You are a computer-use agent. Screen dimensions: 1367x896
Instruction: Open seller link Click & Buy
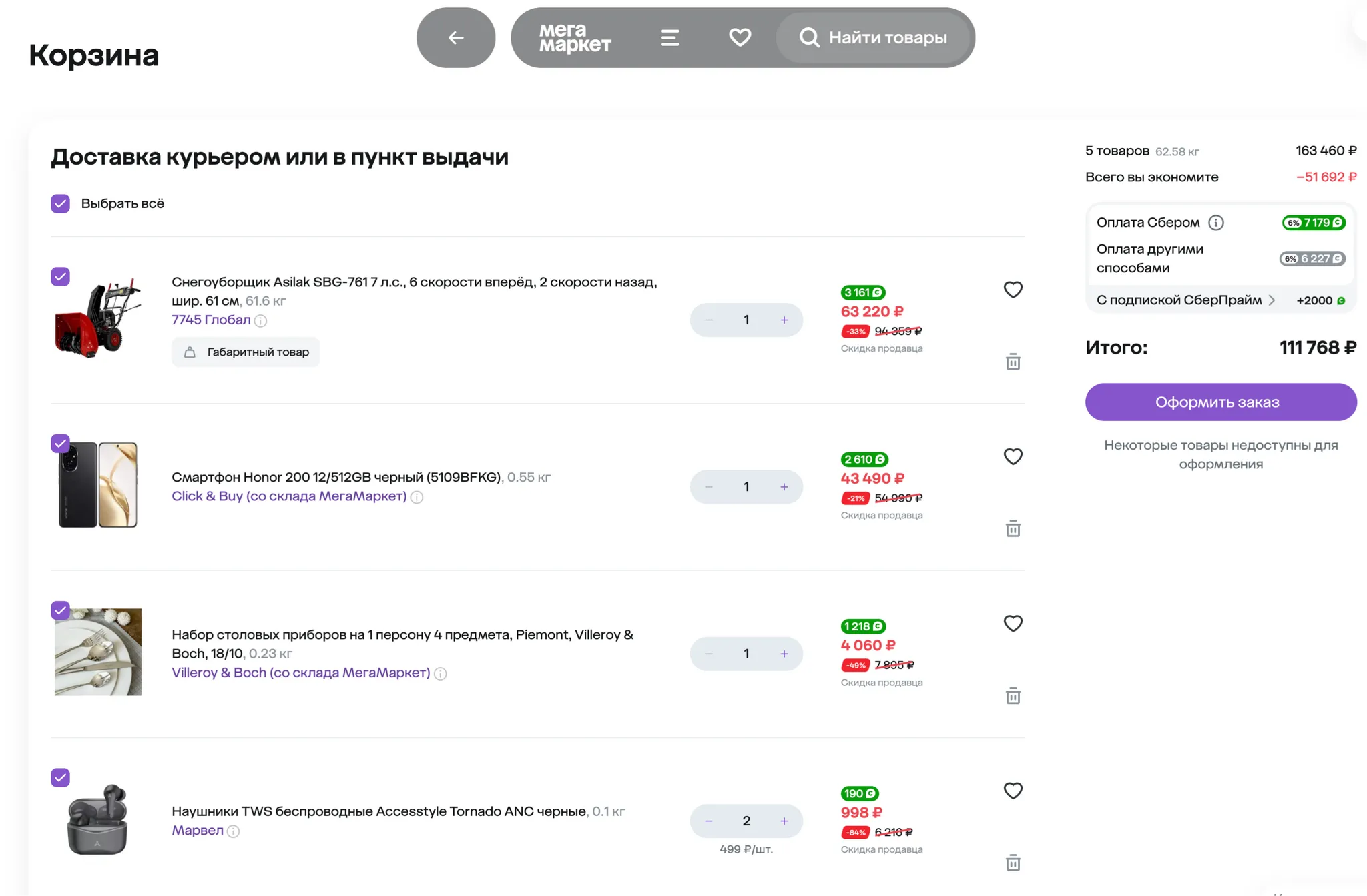pos(289,496)
